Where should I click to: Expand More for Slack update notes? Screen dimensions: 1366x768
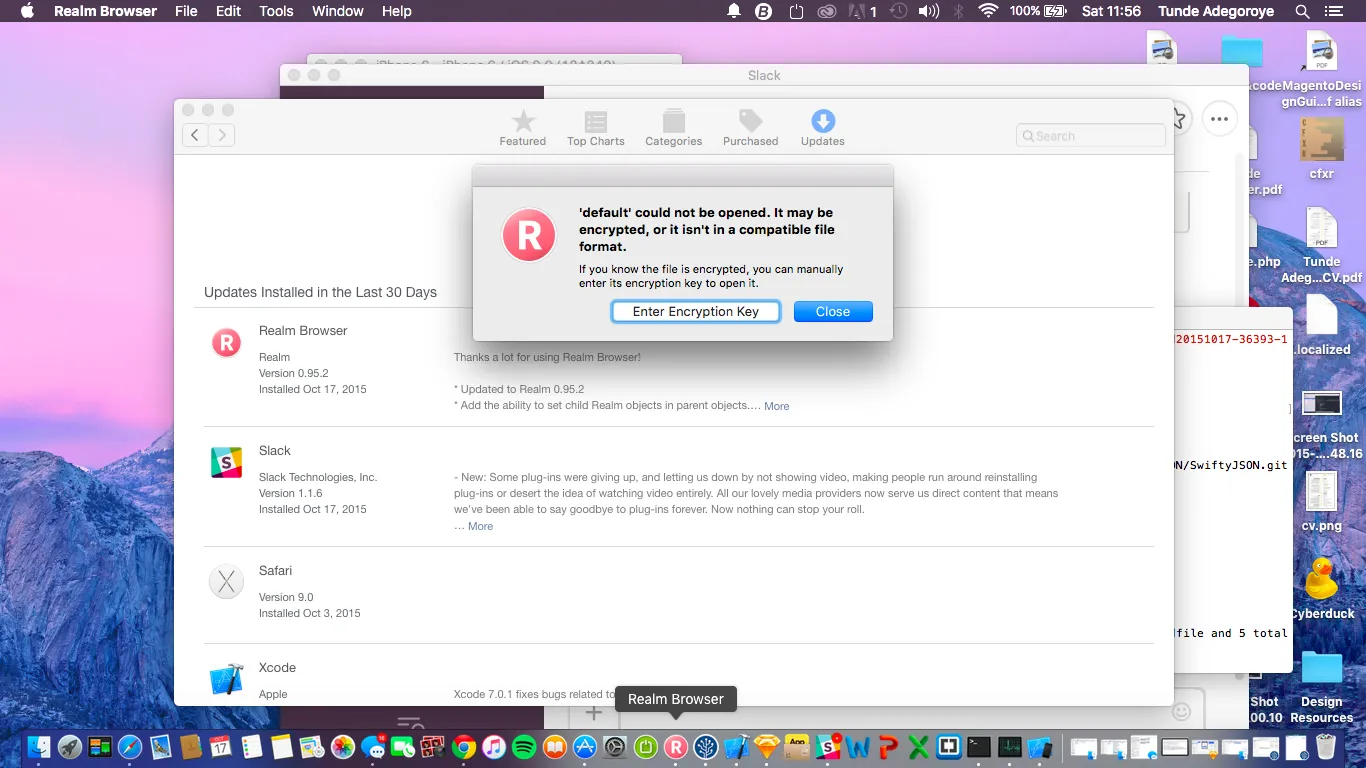coord(481,526)
